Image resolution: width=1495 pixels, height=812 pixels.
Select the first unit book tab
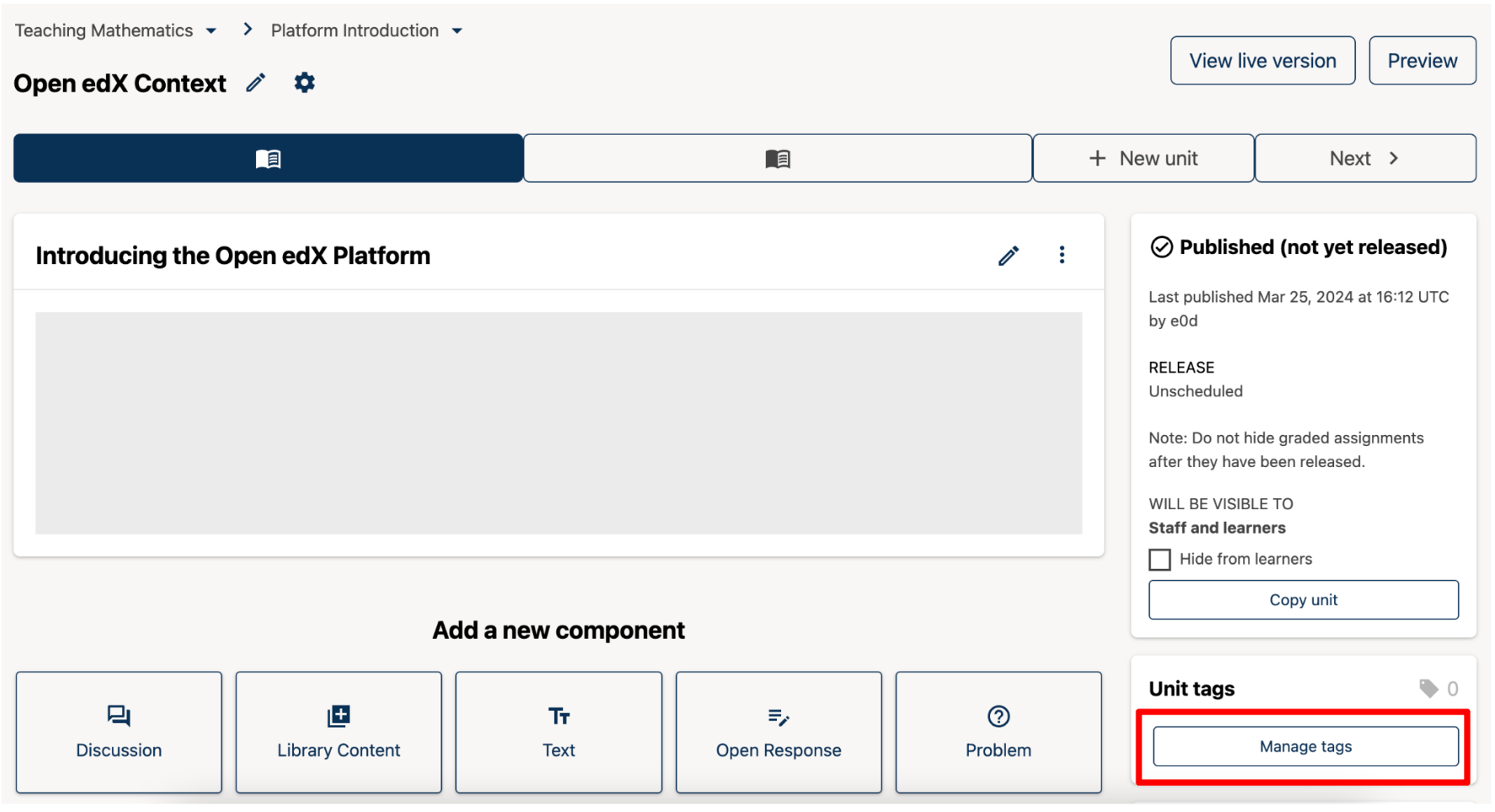(268, 158)
